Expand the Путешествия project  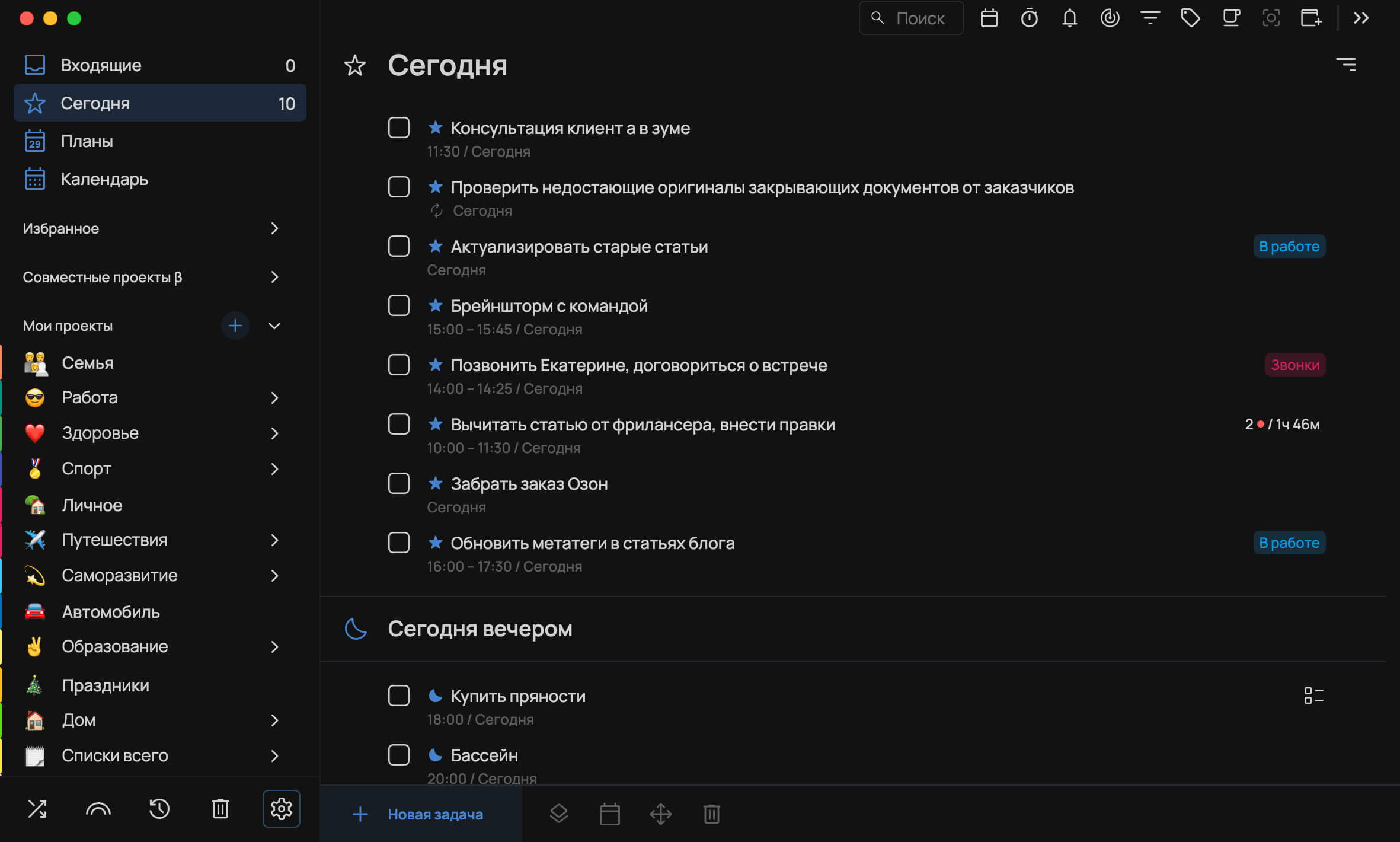pos(274,540)
